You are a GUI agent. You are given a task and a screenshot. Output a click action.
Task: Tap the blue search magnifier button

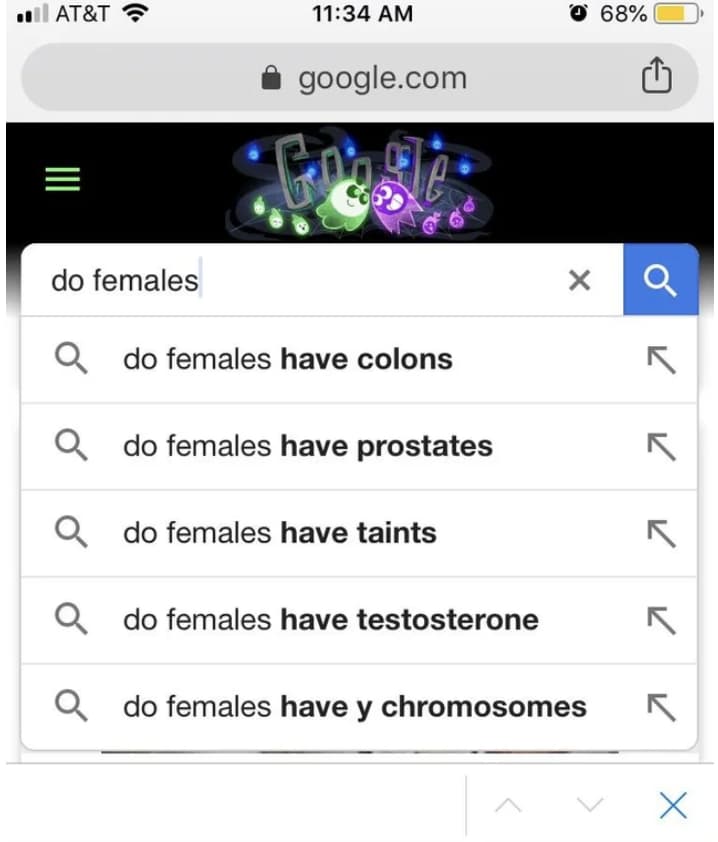(x=660, y=280)
